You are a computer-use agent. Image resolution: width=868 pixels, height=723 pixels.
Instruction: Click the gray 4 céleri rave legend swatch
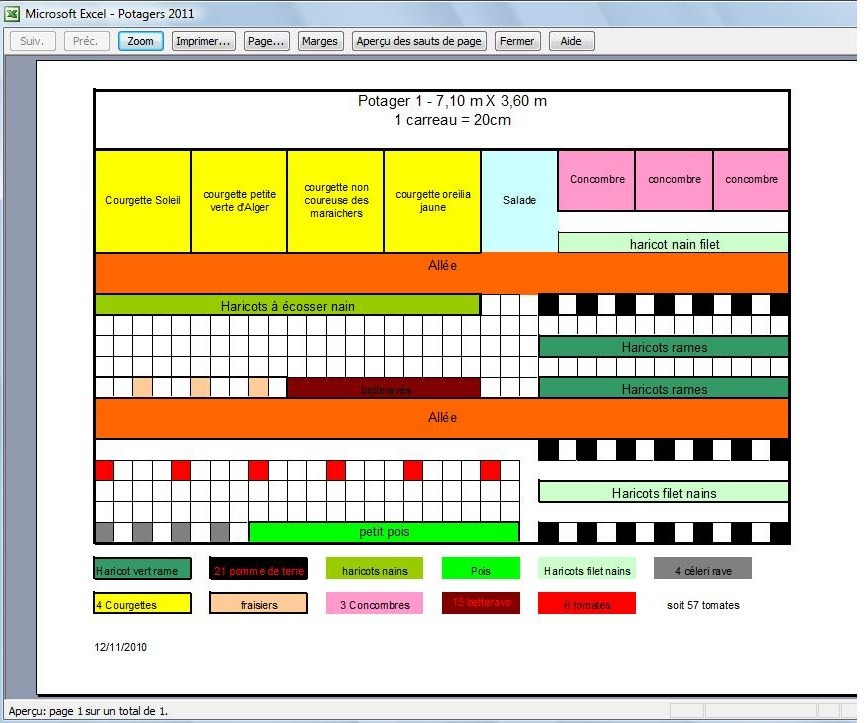[x=703, y=570]
